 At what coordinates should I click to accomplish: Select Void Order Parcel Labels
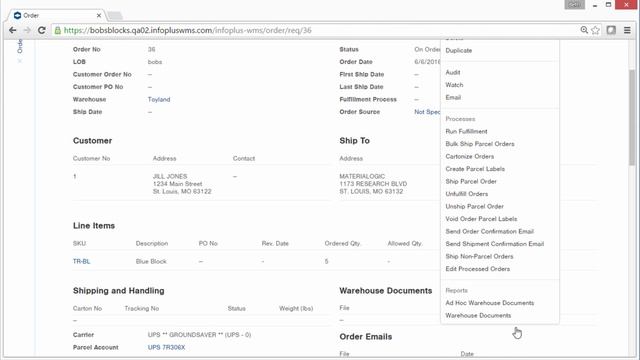[481, 219]
